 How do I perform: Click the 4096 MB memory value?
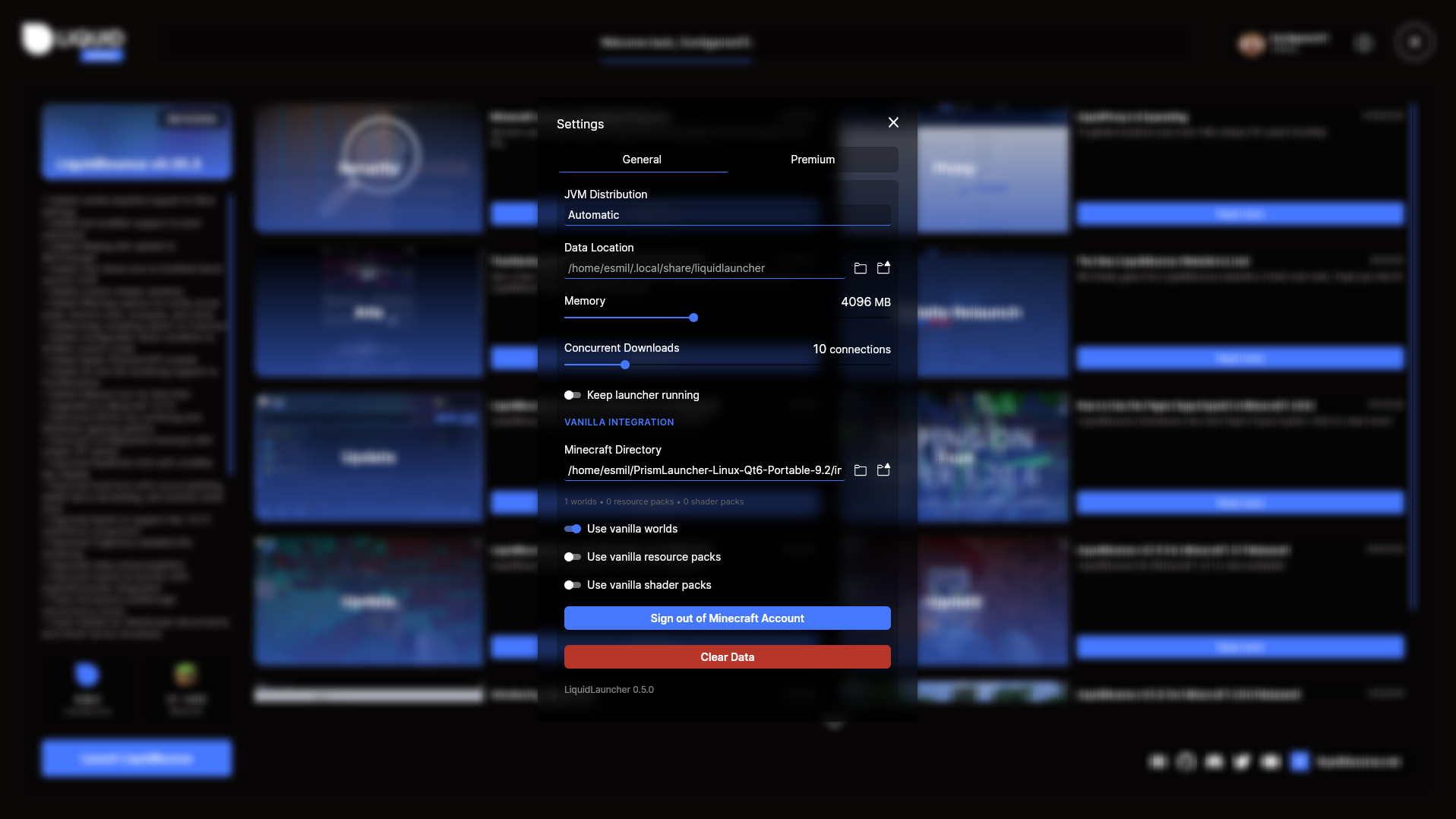click(x=866, y=302)
